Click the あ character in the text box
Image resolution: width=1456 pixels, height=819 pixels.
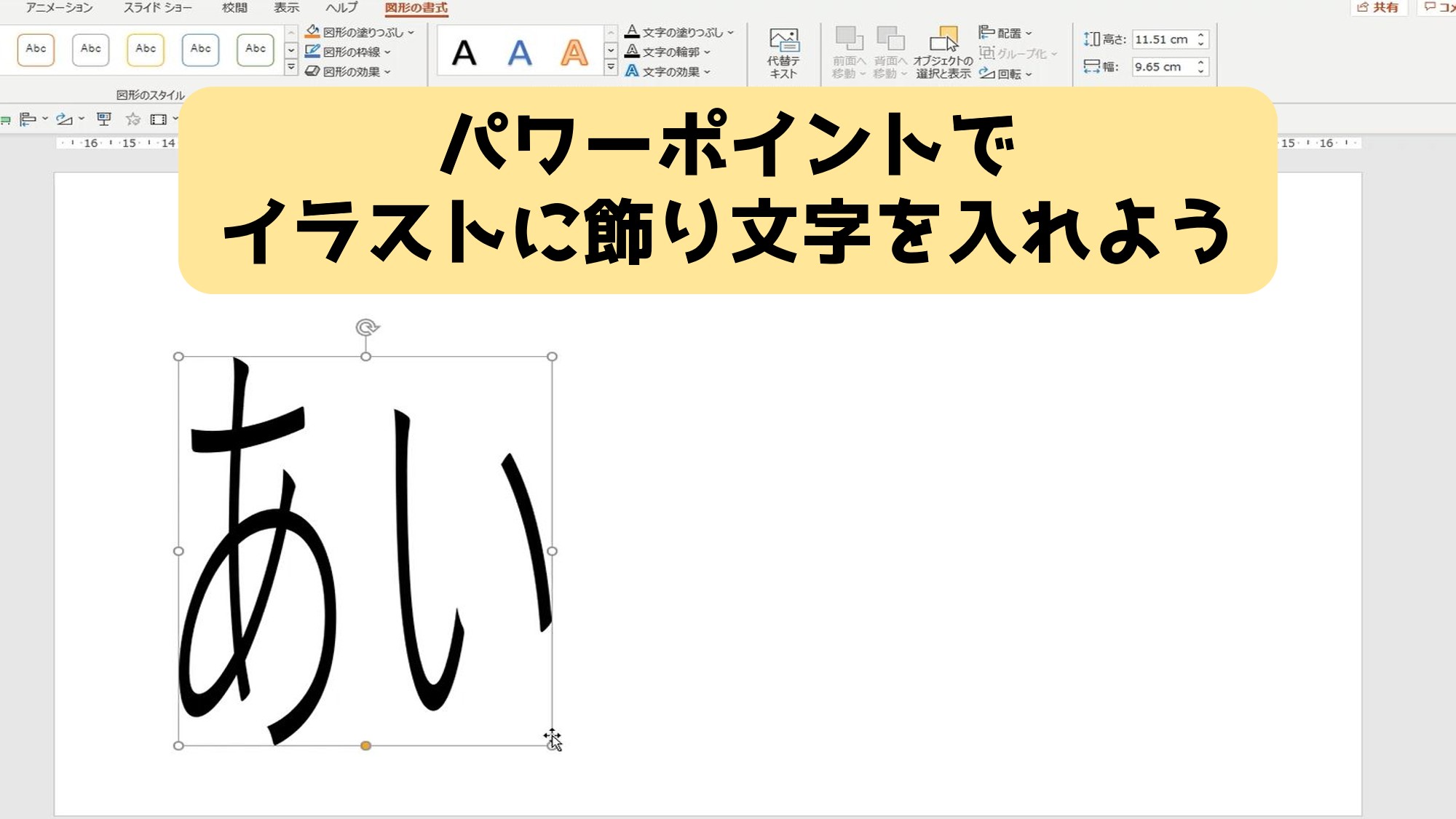258,551
